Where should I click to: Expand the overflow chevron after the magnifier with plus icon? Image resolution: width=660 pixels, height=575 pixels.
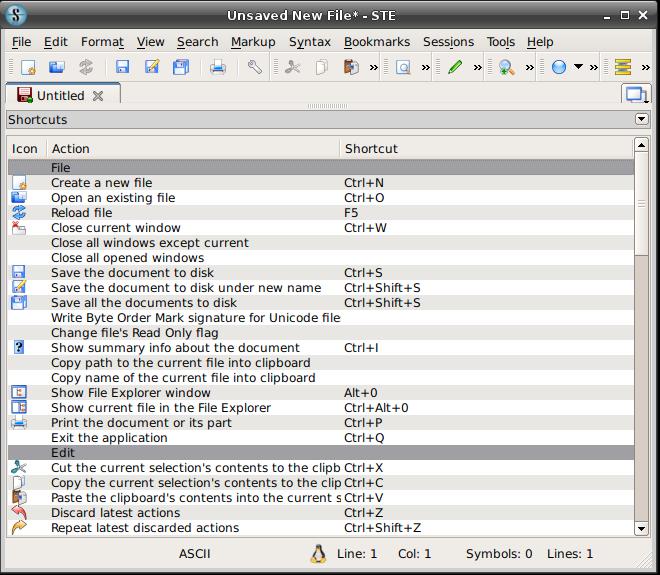point(530,67)
